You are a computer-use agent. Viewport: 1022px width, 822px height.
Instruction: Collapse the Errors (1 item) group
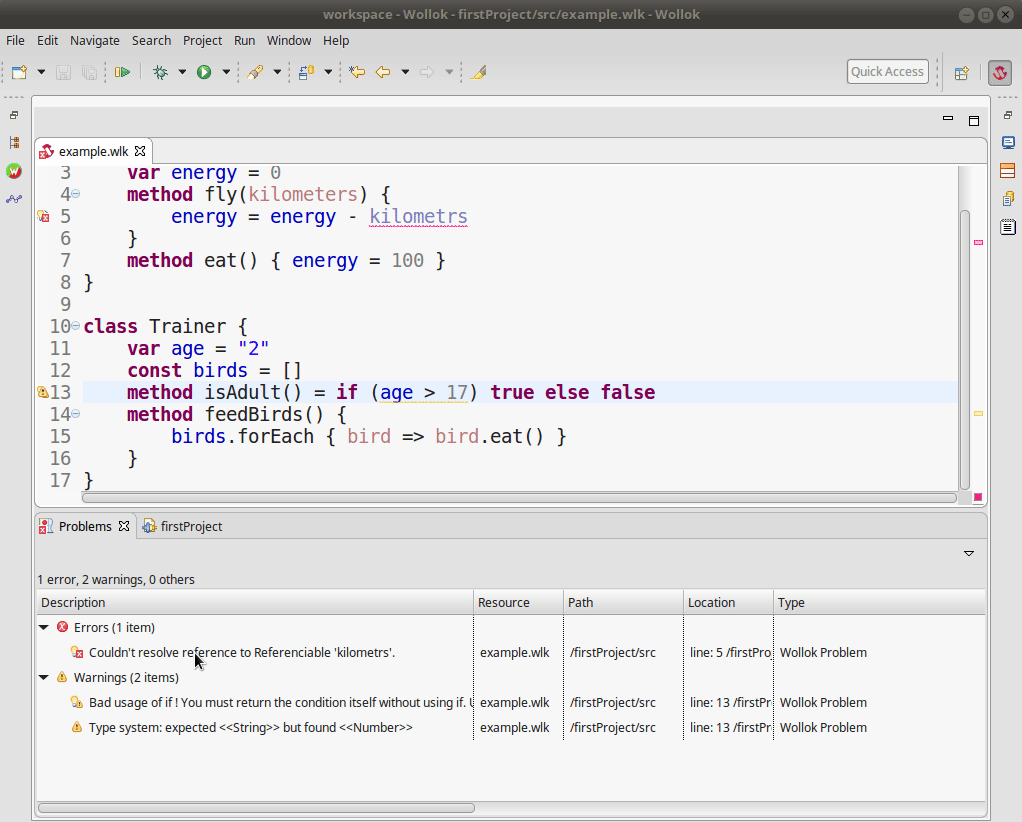point(44,628)
